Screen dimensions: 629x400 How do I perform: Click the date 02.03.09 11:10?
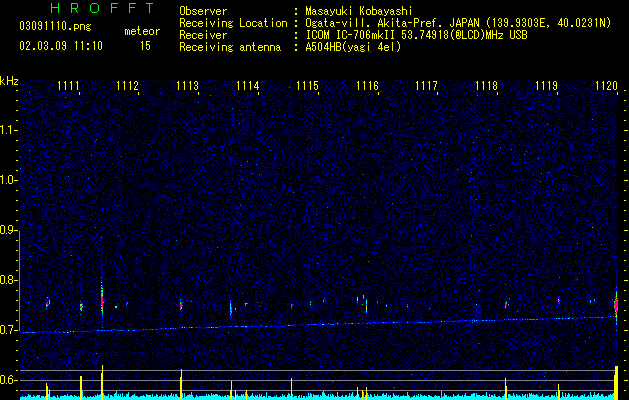(x=61, y=46)
